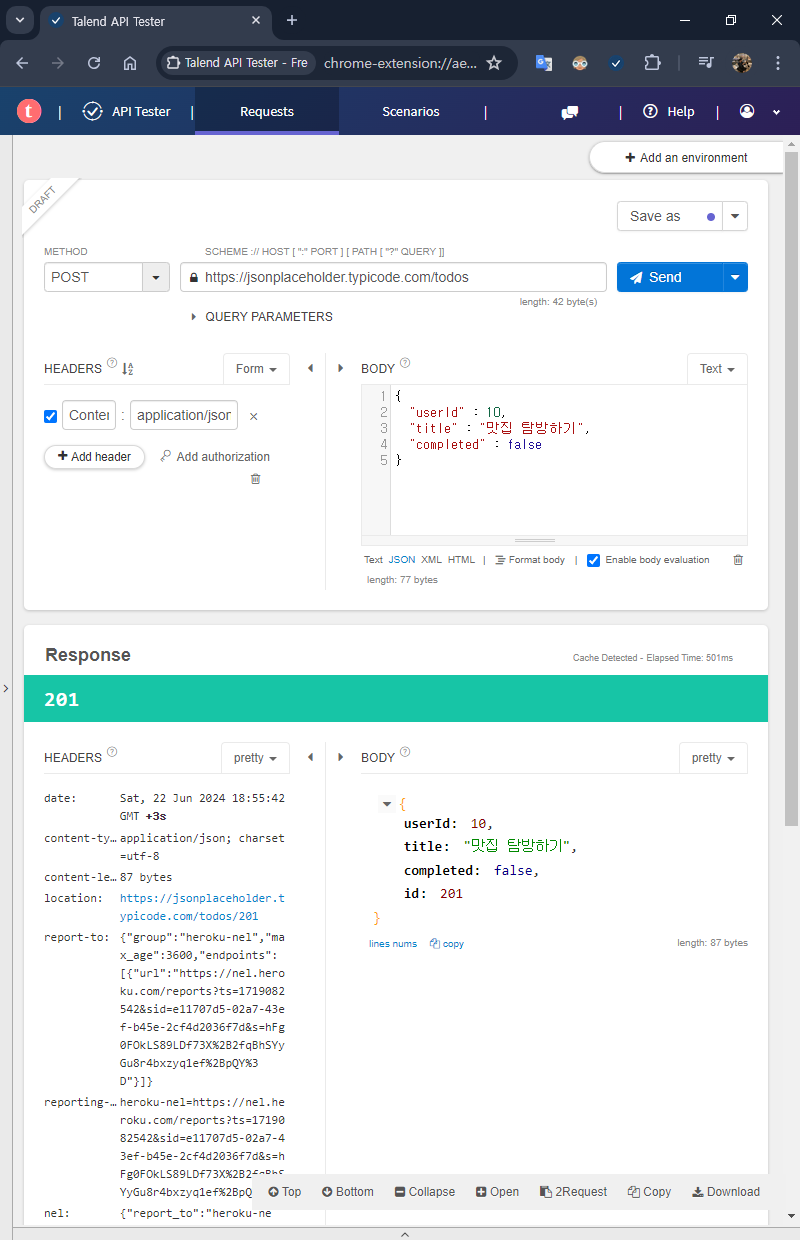Image resolution: width=800 pixels, height=1240 pixels.
Task: Toggle Enable body evaluation checkbox
Action: [593, 560]
